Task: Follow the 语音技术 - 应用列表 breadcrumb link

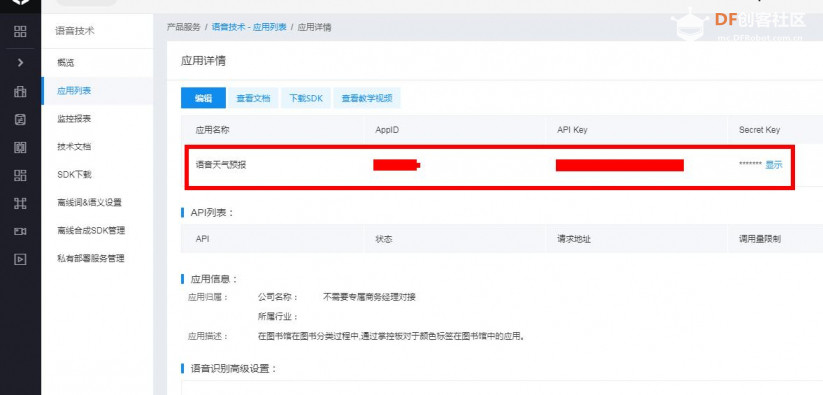Action: pos(249,27)
